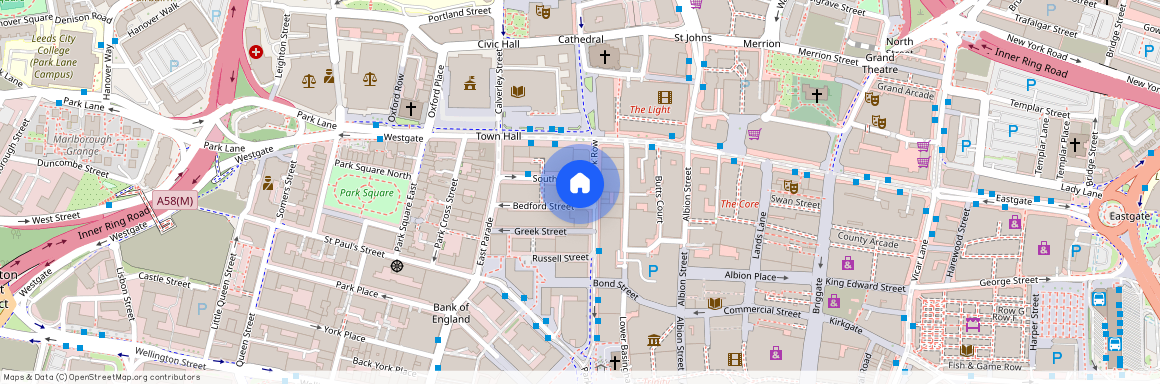Select the cinema film icon at bottom near Albion Street
Viewport: 1160px width, 384px height.
734,360
